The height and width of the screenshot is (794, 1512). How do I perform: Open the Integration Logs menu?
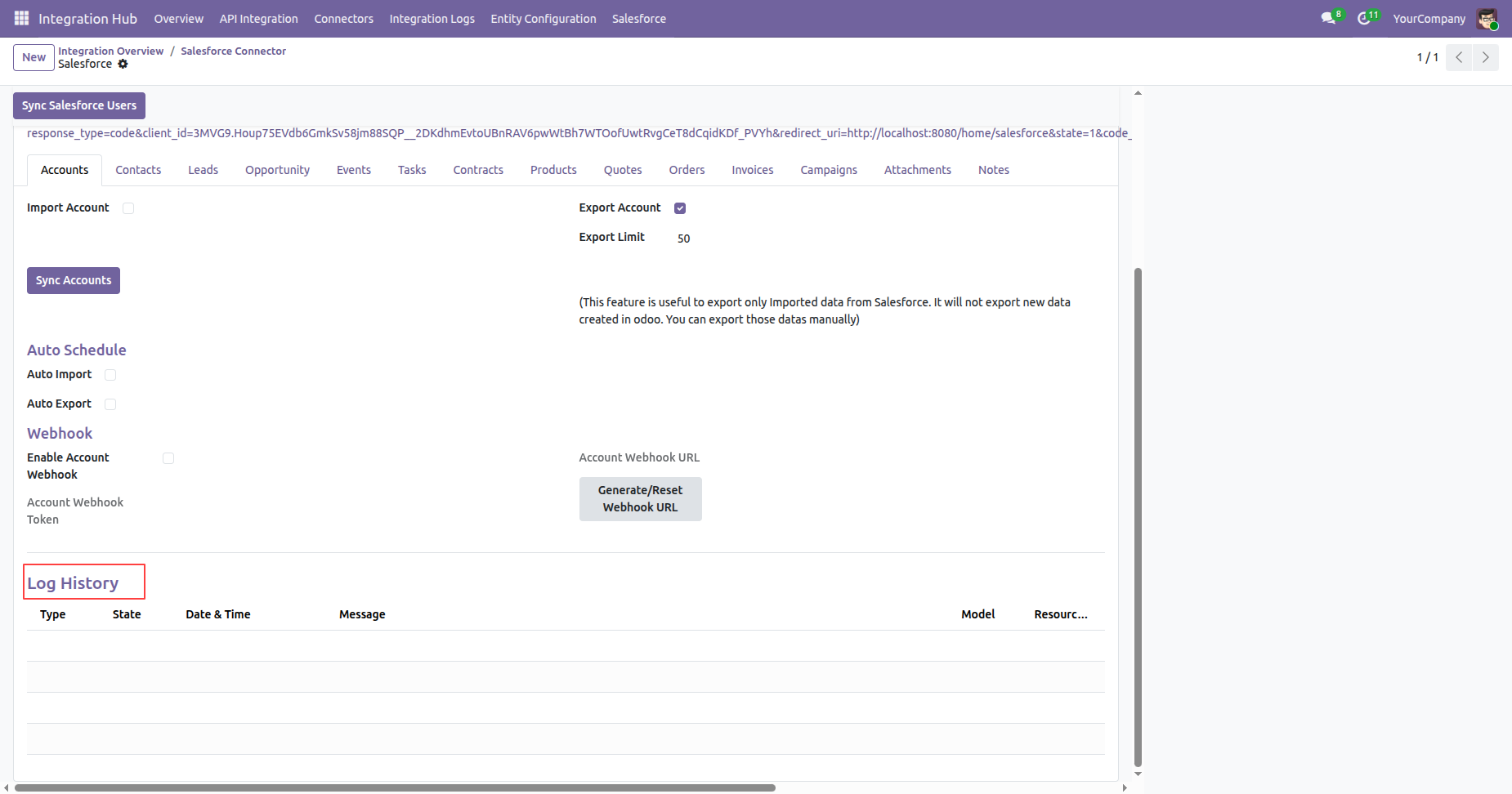[432, 19]
